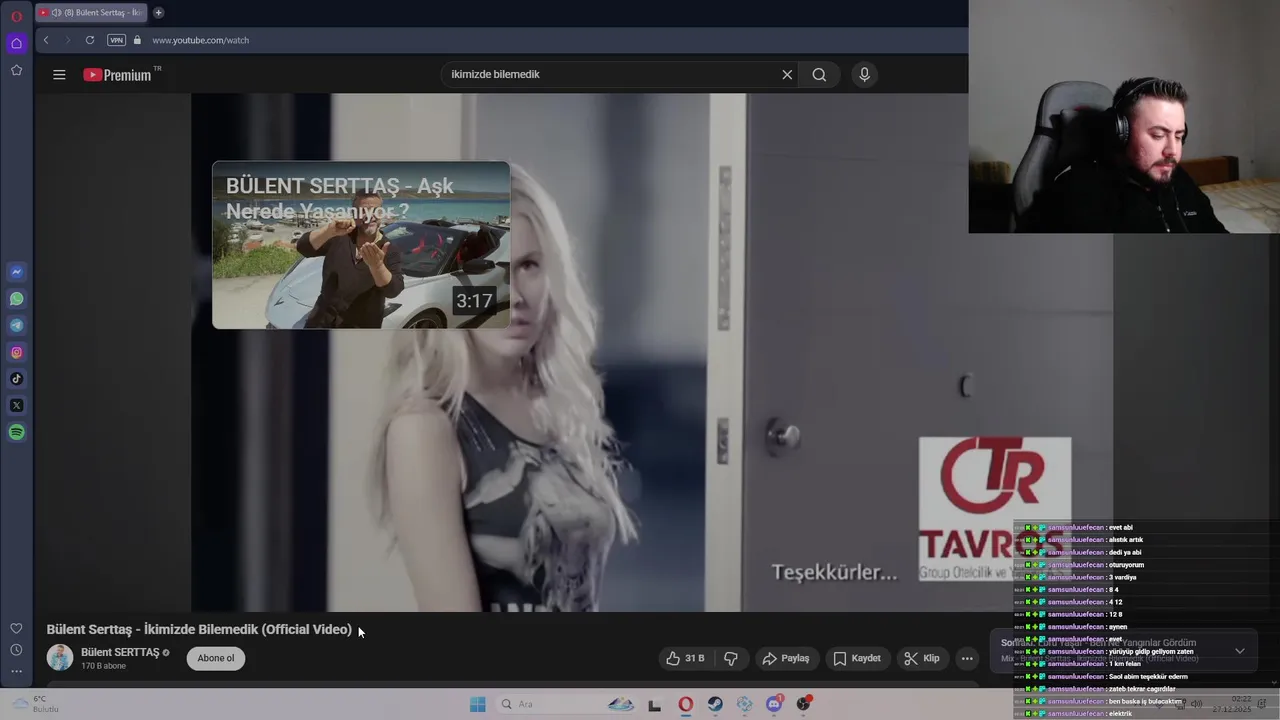
Task: Reload the YouTube page
Action: coord(90,40)
